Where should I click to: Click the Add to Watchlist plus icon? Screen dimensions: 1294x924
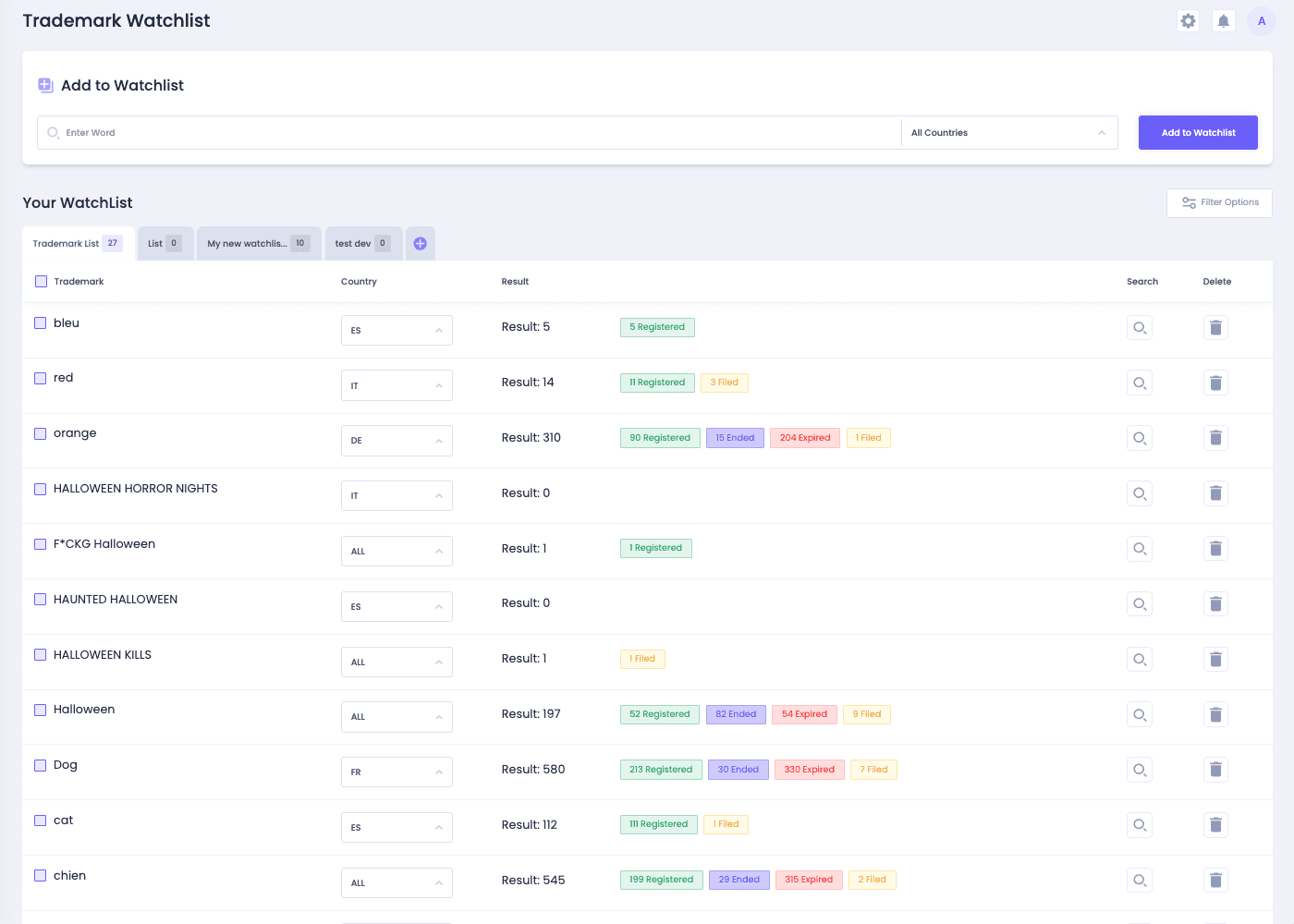coord(45,85)
